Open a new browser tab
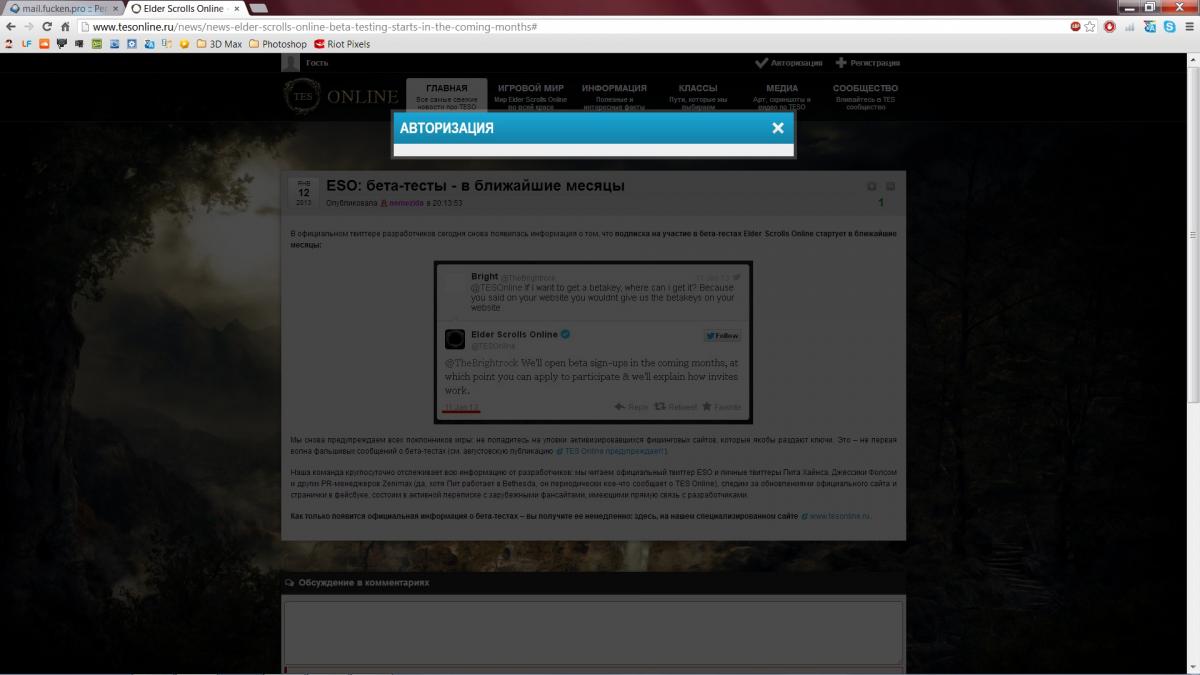The width and height of the screenshot is (1200, 675). (258, 8)
